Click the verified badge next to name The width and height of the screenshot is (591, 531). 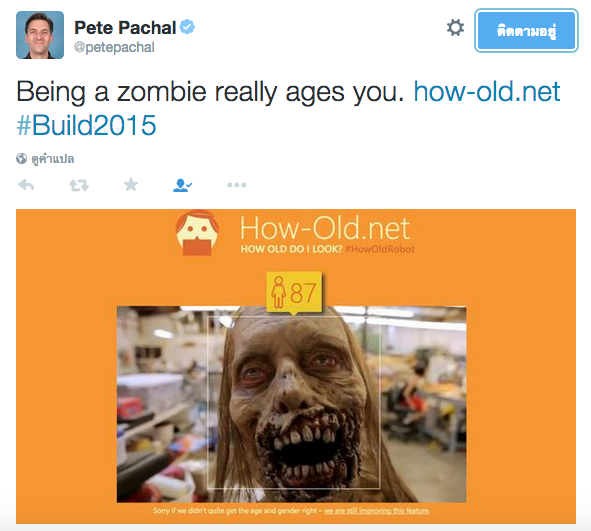click(187, 27)
